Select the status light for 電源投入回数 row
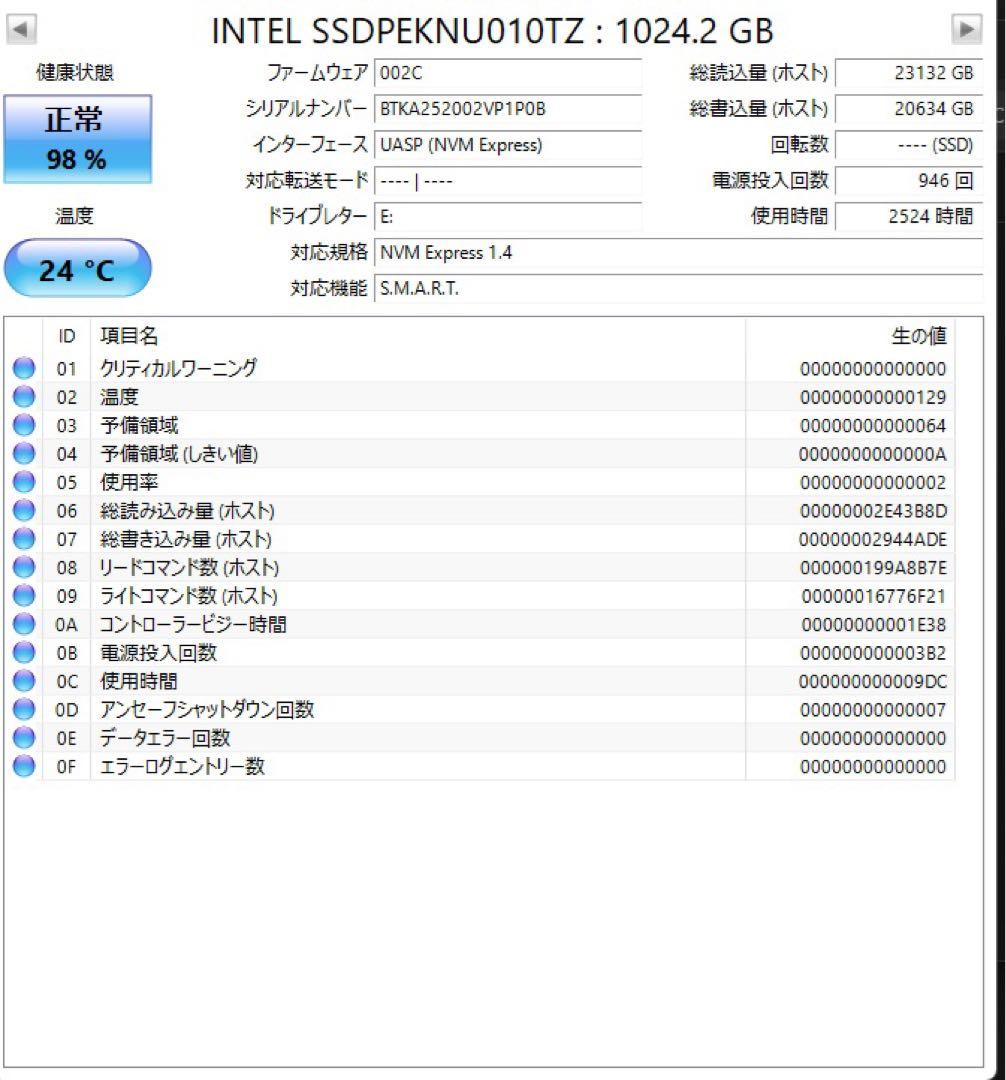 (23, 653)
